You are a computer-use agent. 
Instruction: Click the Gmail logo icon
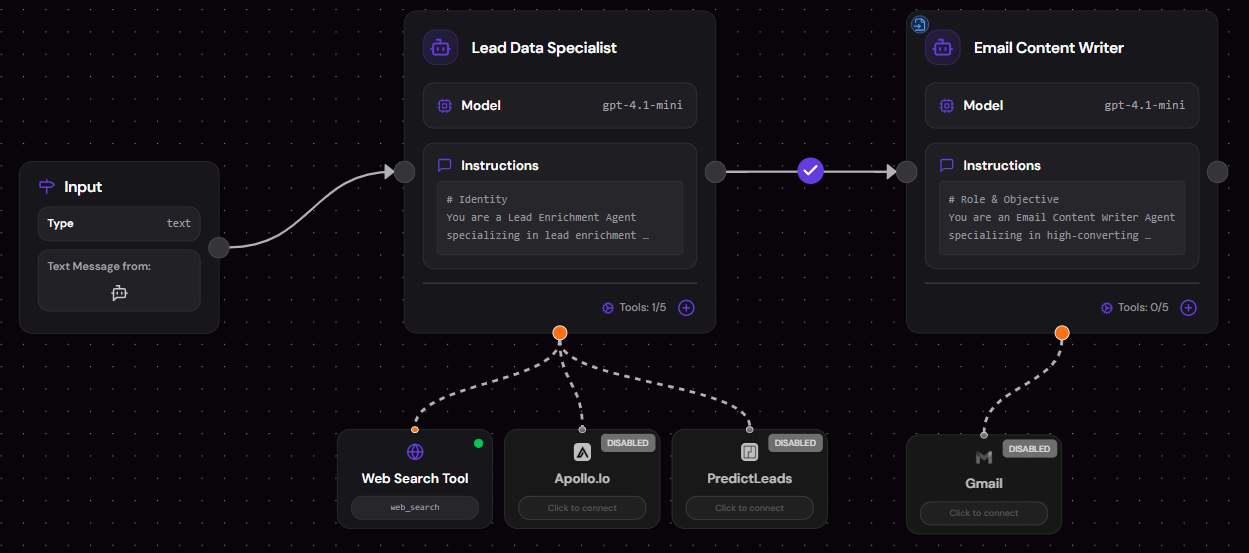click(x=984, y=457)
